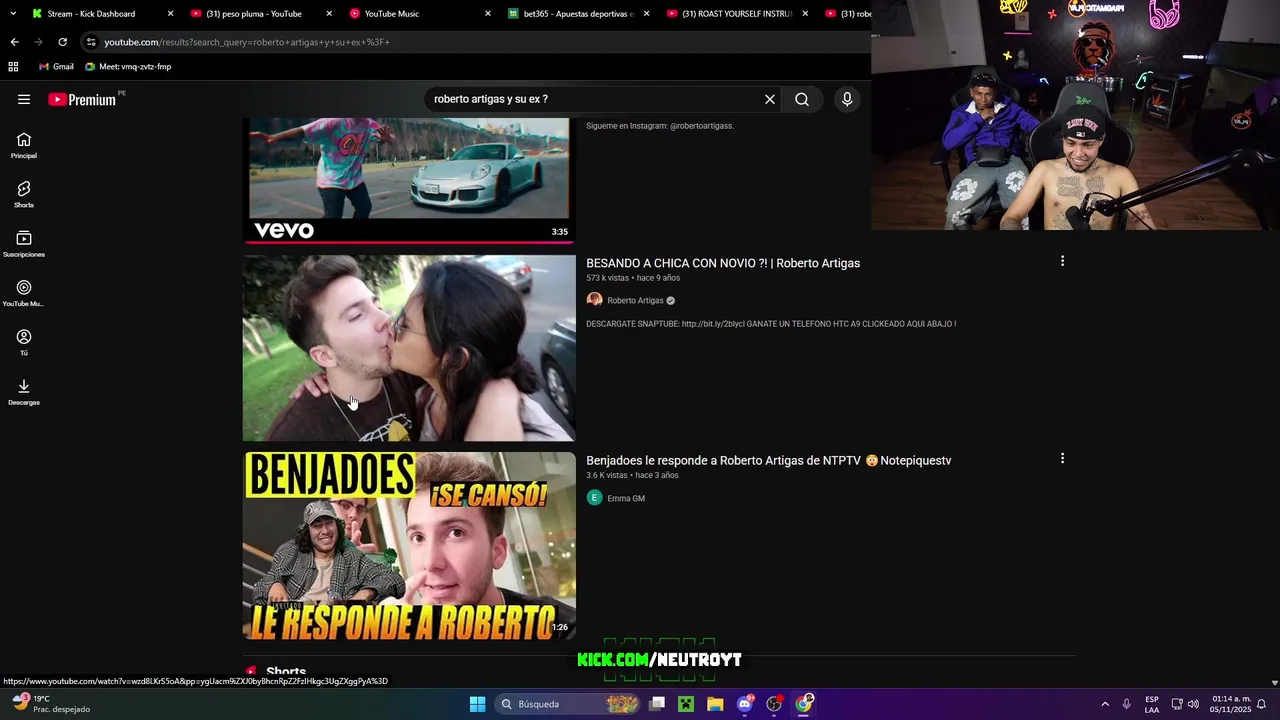Open BESANDO A CHICA CON NOVIO thumbnail
The height and width of the screenshot is (720, 1280).
(409, 348)
